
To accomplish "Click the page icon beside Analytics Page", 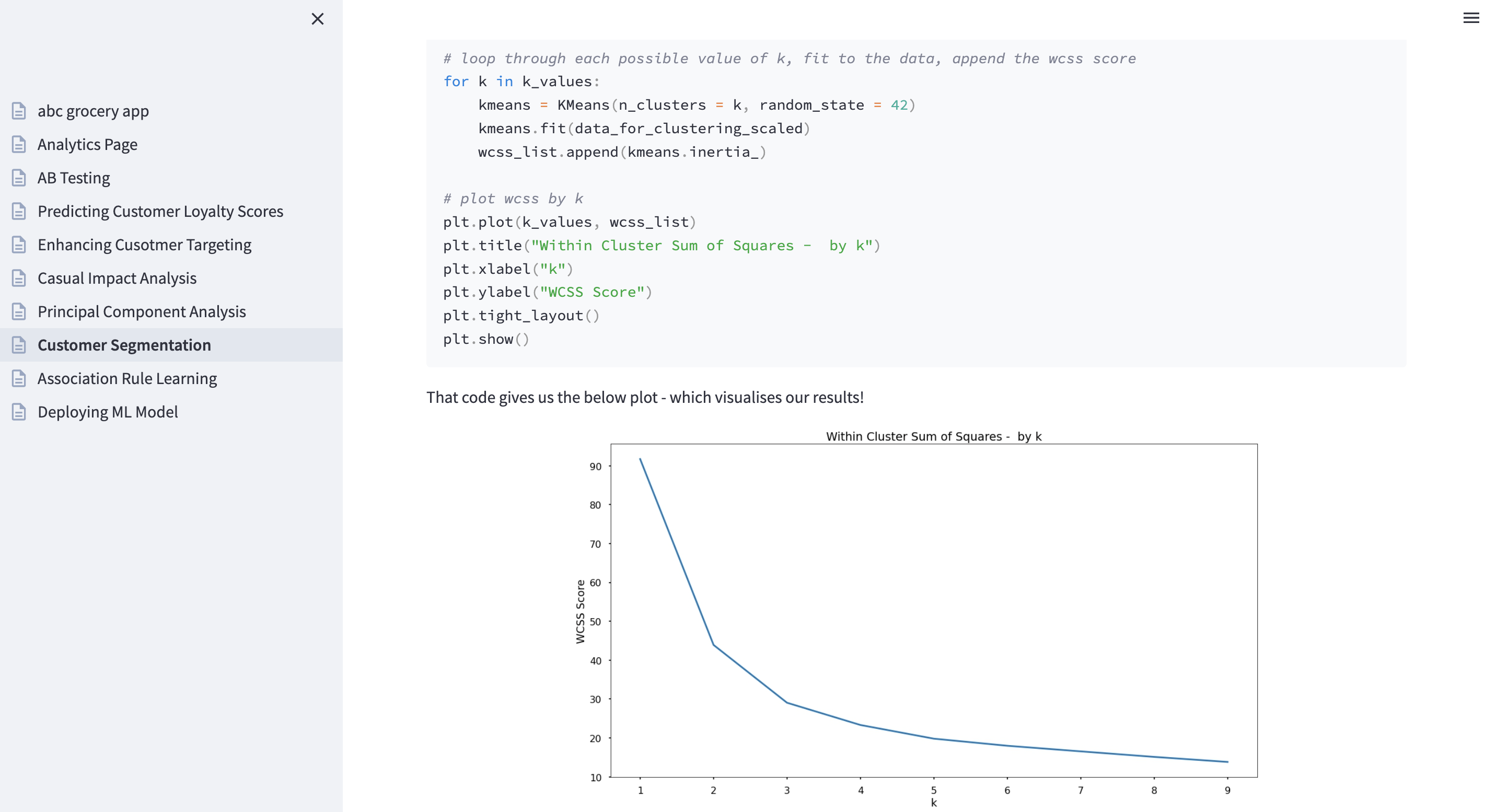I will (19, 144).
